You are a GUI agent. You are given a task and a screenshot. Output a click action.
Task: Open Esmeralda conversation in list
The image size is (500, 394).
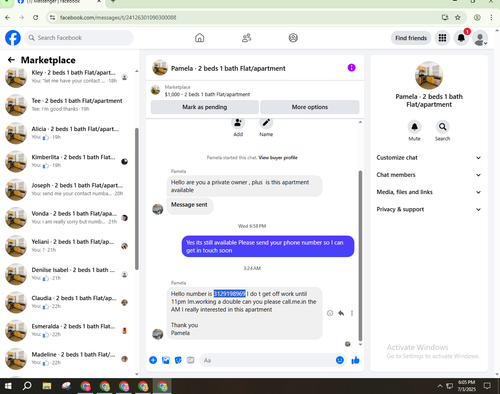point(67,330)
